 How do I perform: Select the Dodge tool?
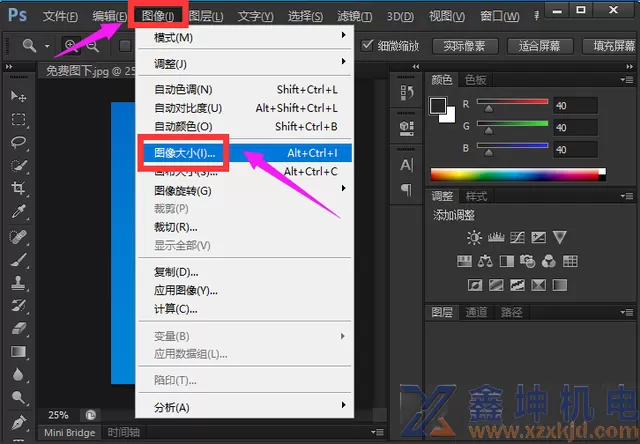[18, 397]
